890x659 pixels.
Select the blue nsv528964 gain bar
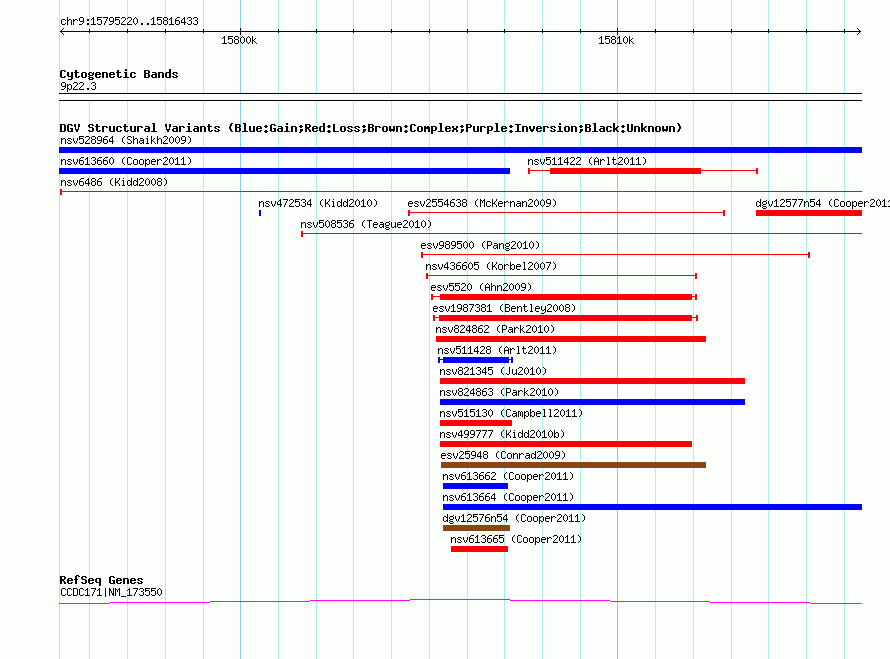460,150
